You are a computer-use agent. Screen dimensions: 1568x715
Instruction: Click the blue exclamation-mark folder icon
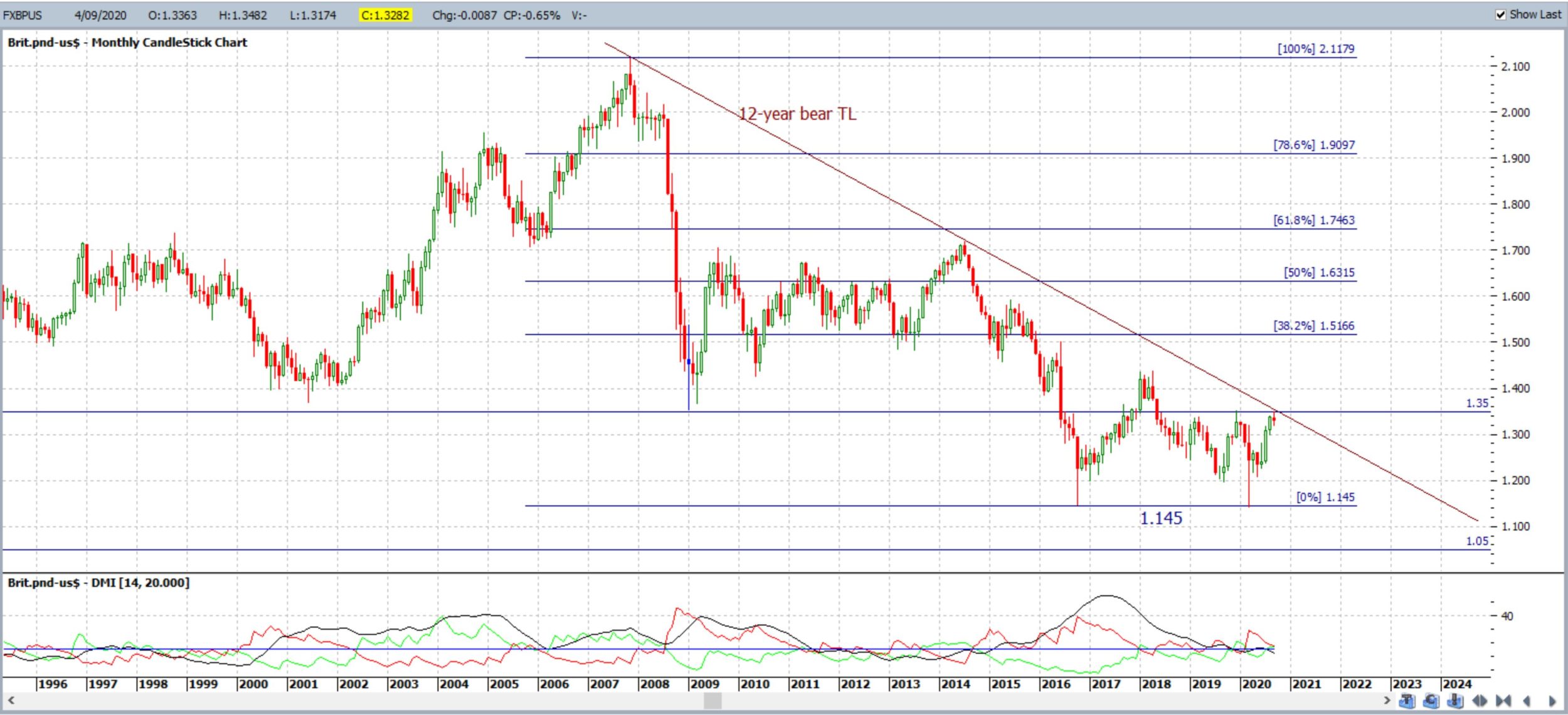[x=1455, y=701]
